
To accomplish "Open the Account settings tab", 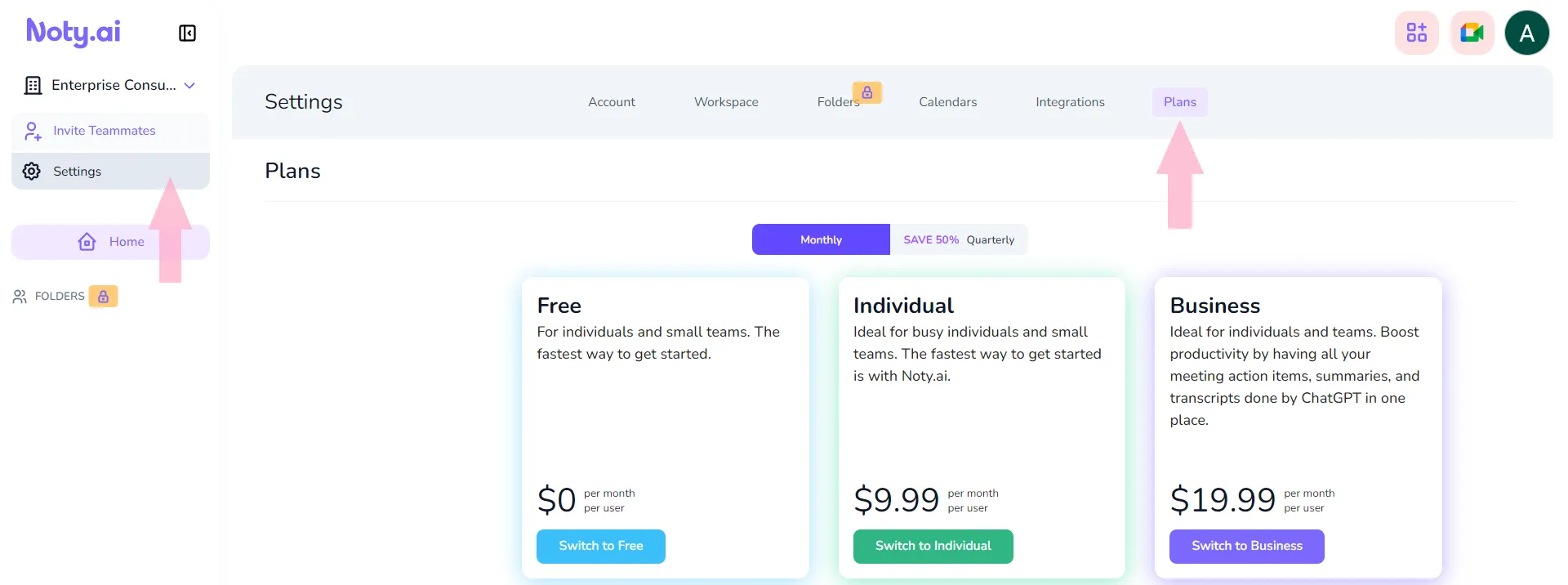I will click(612, 102).
